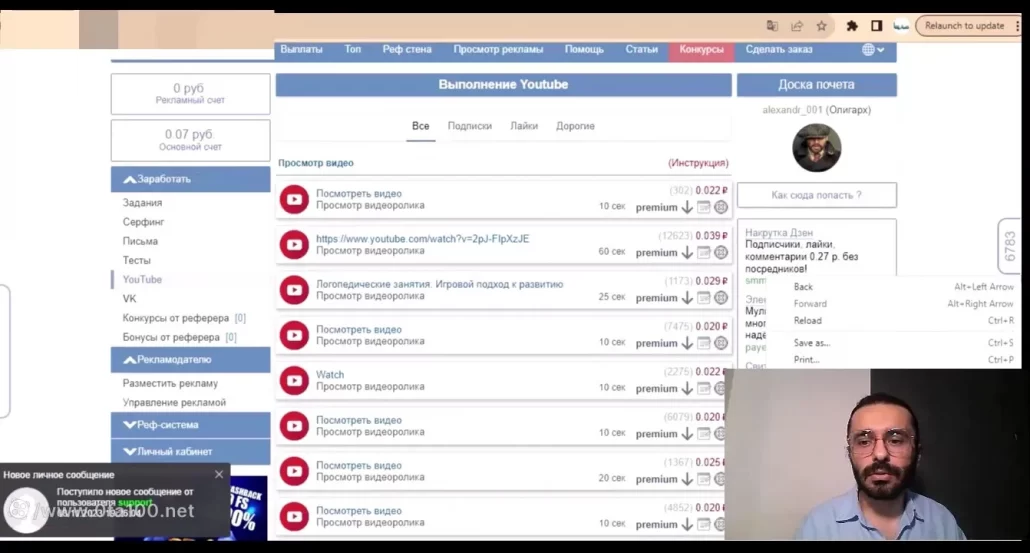The image size is (1030, 553).
Task: Open the globe language dropdown in navbar
Action: coord(873,49)
